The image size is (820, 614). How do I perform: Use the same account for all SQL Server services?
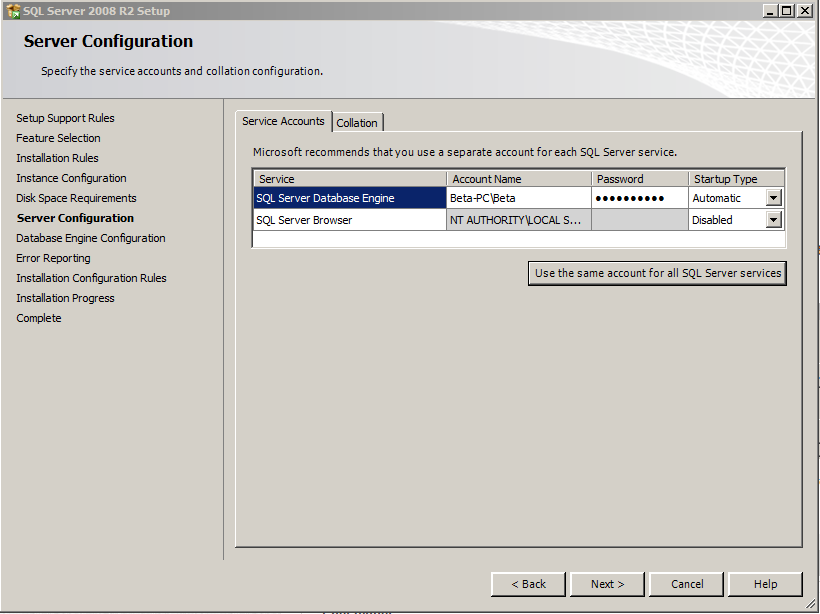657,273
